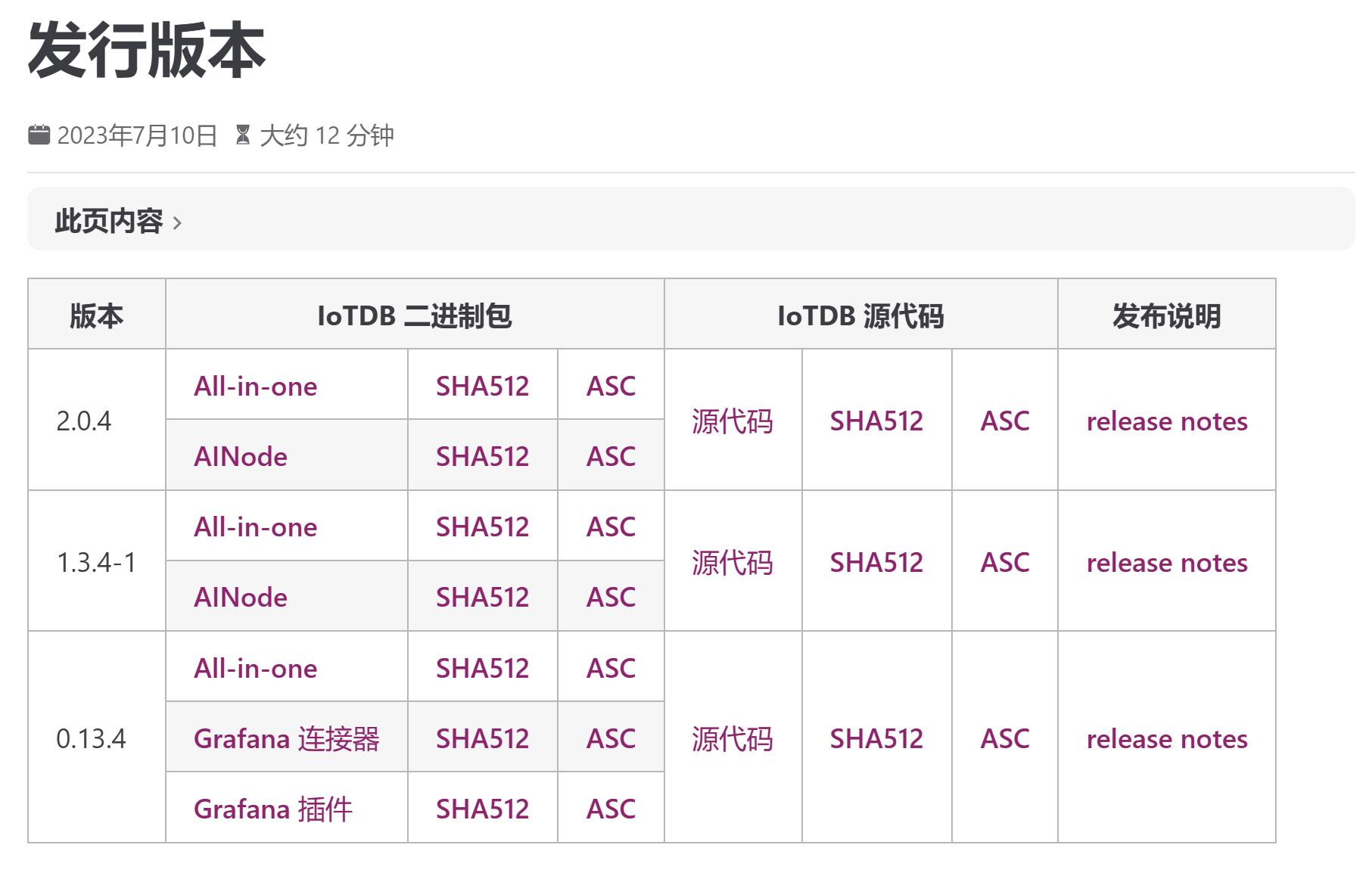The height and width of the screenshot is (879, 1372).
Task: Download All-in-one binary for version 1.3.4-1
Action: click(255, 527)
